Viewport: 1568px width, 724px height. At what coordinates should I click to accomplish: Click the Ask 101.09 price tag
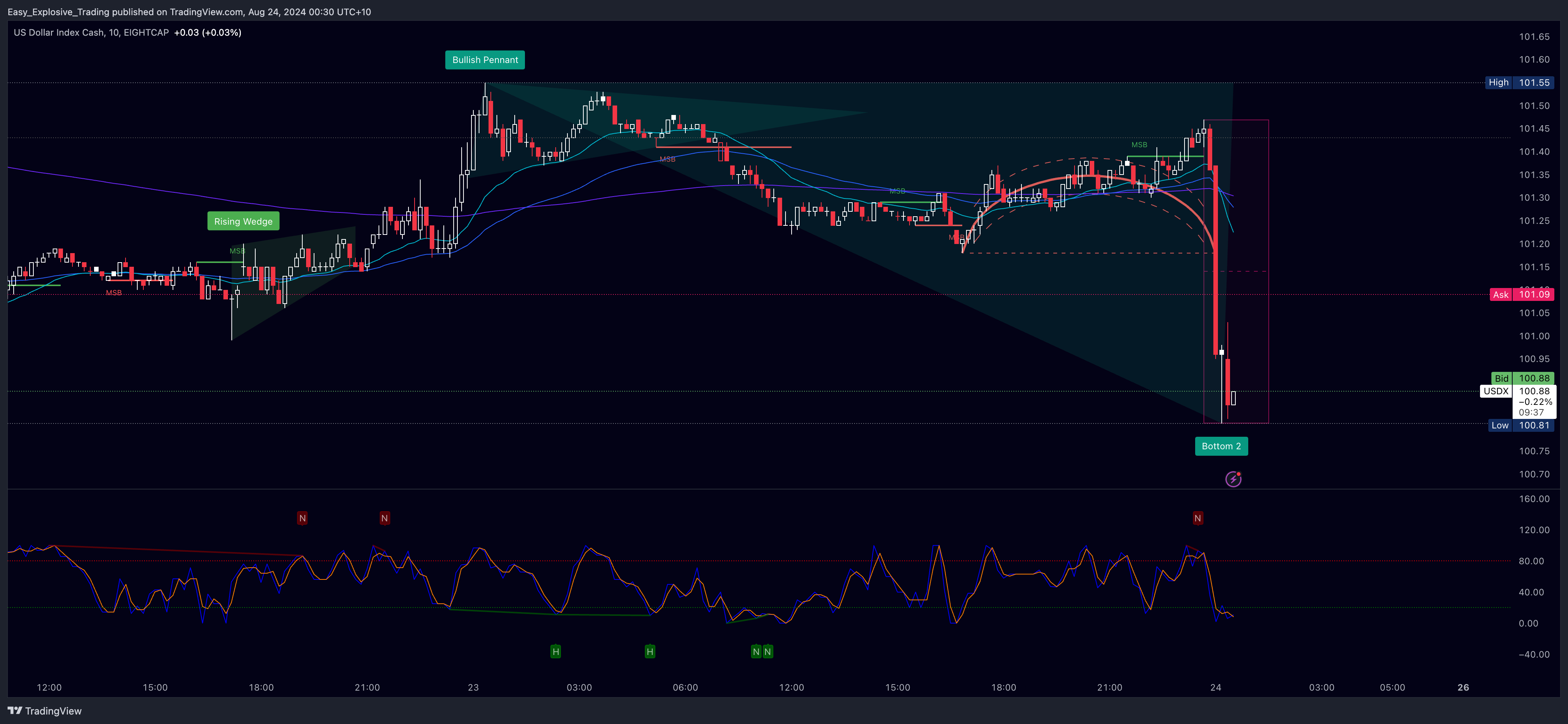point(1522,294)
